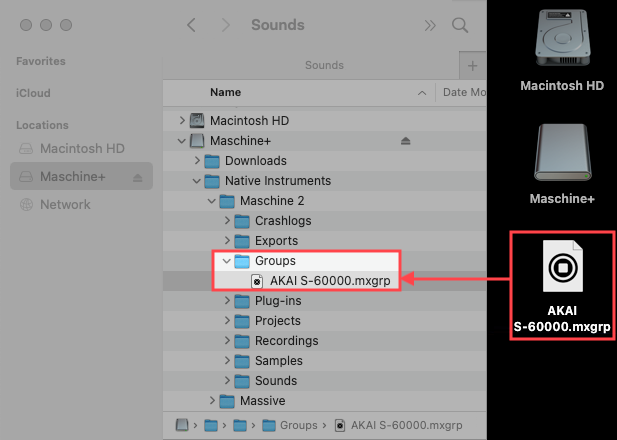The image size is (617, 440).
Task: Collapse the Groups folder
Action: (227, 261)
